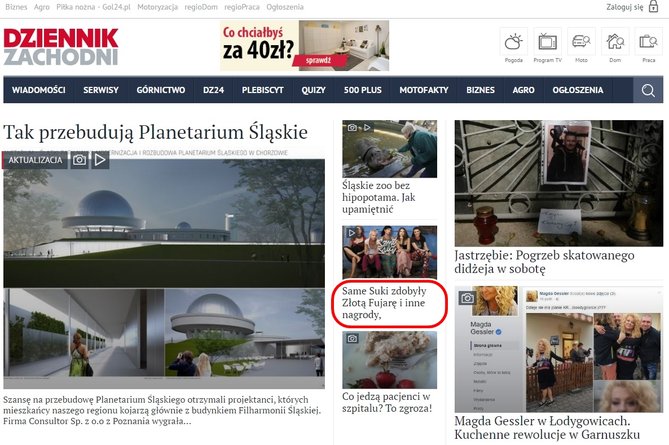The height and width of the screenshot is (445, 669).
Task: Open the Program TV icon
Action: point(547,42)
